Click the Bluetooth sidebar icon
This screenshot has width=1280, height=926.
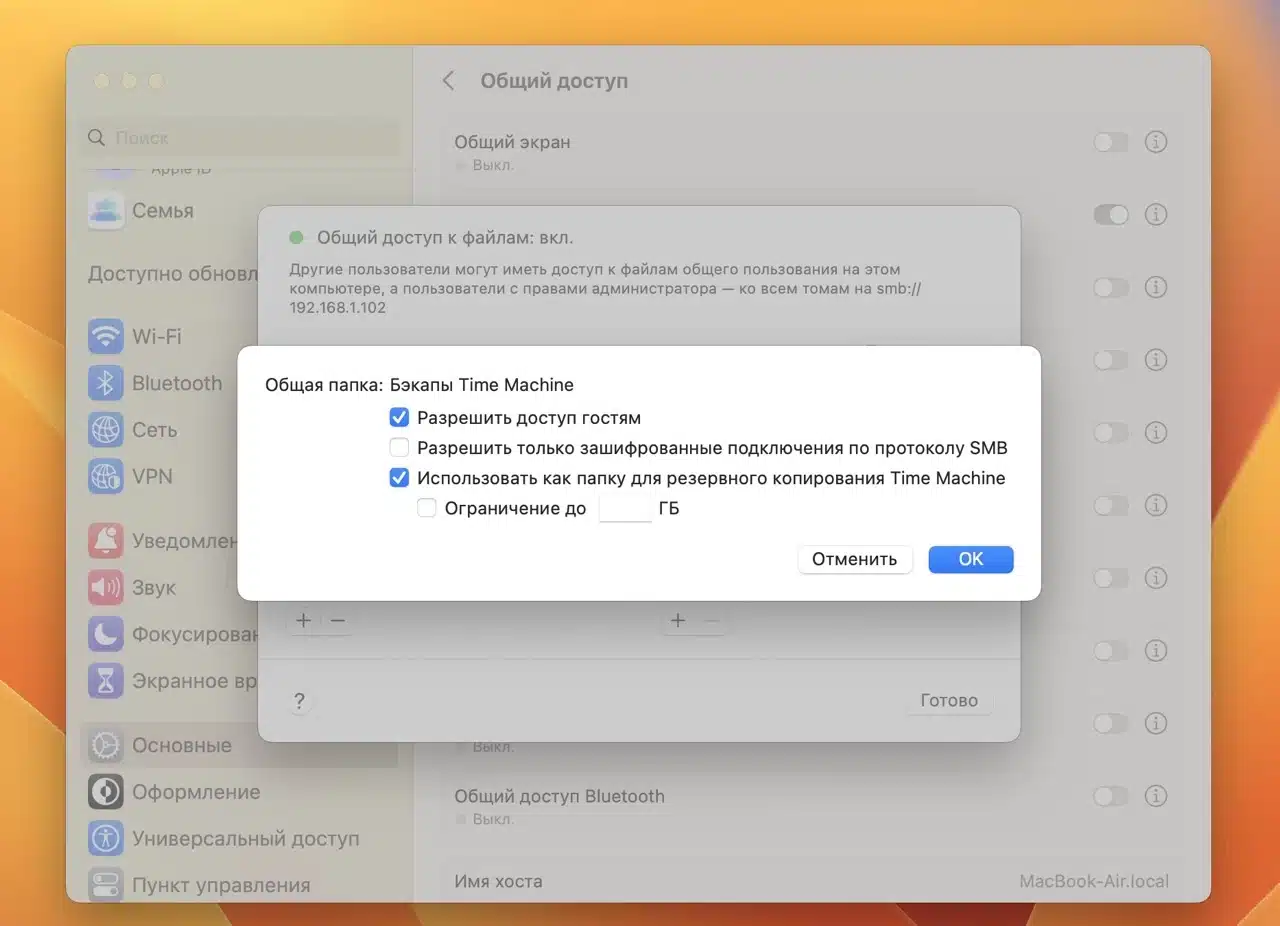tap(105, 384)
